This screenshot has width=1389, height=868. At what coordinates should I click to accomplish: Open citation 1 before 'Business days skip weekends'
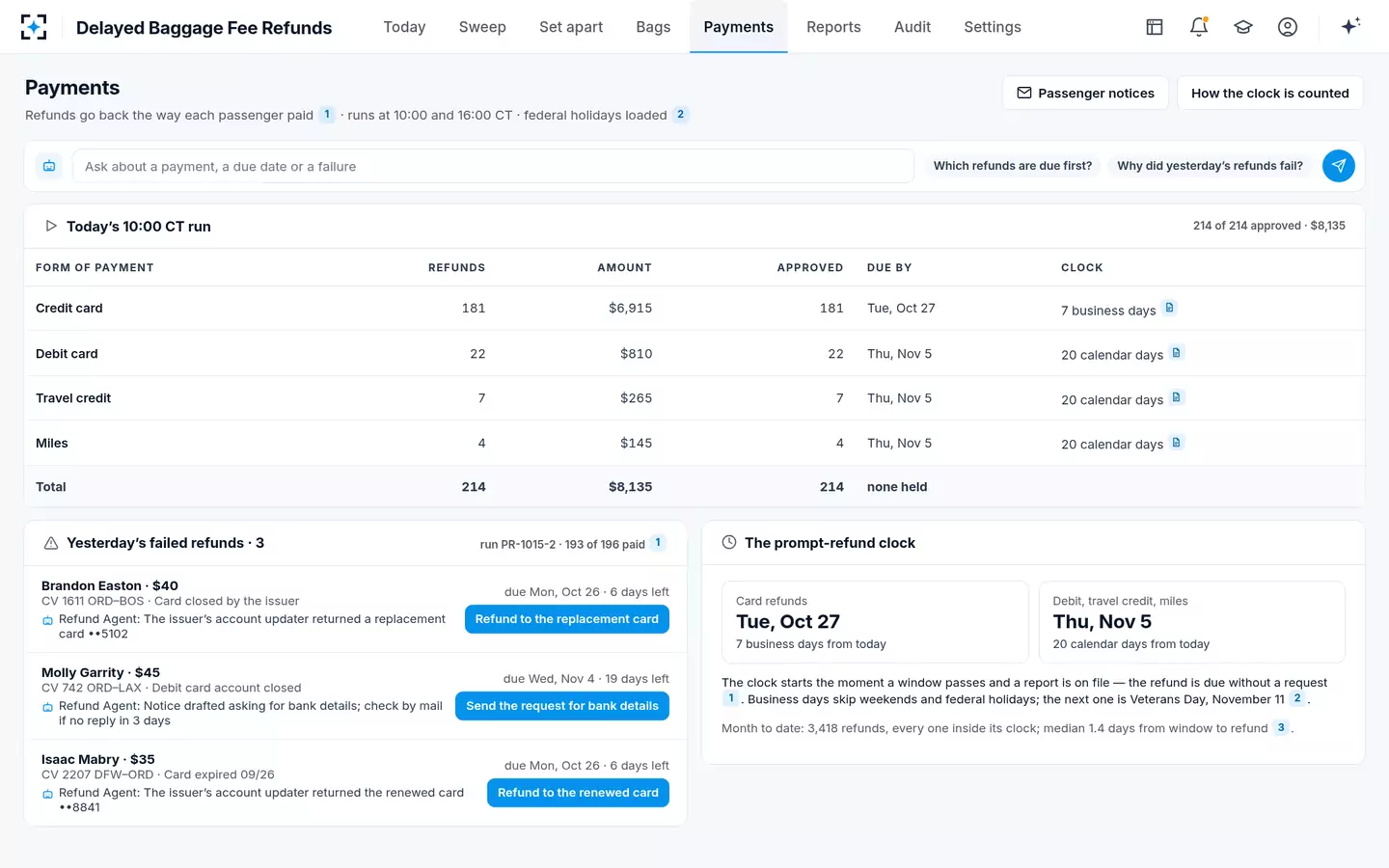pos(731,699)
